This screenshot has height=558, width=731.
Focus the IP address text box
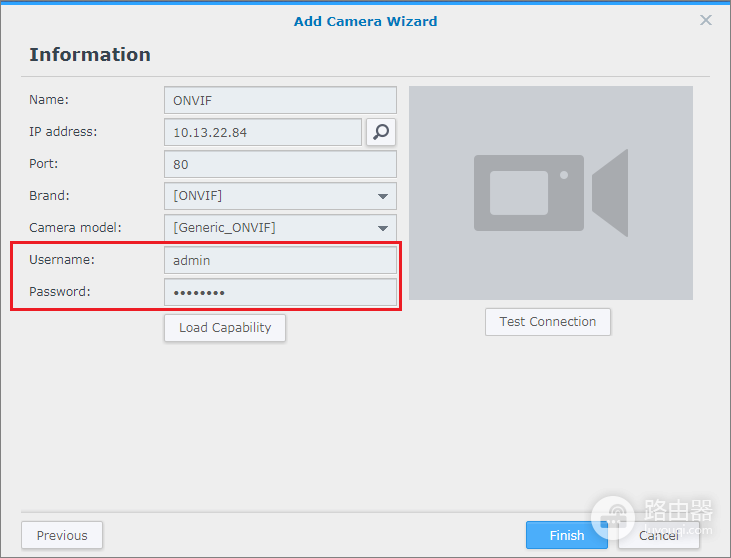pos(263,132)
